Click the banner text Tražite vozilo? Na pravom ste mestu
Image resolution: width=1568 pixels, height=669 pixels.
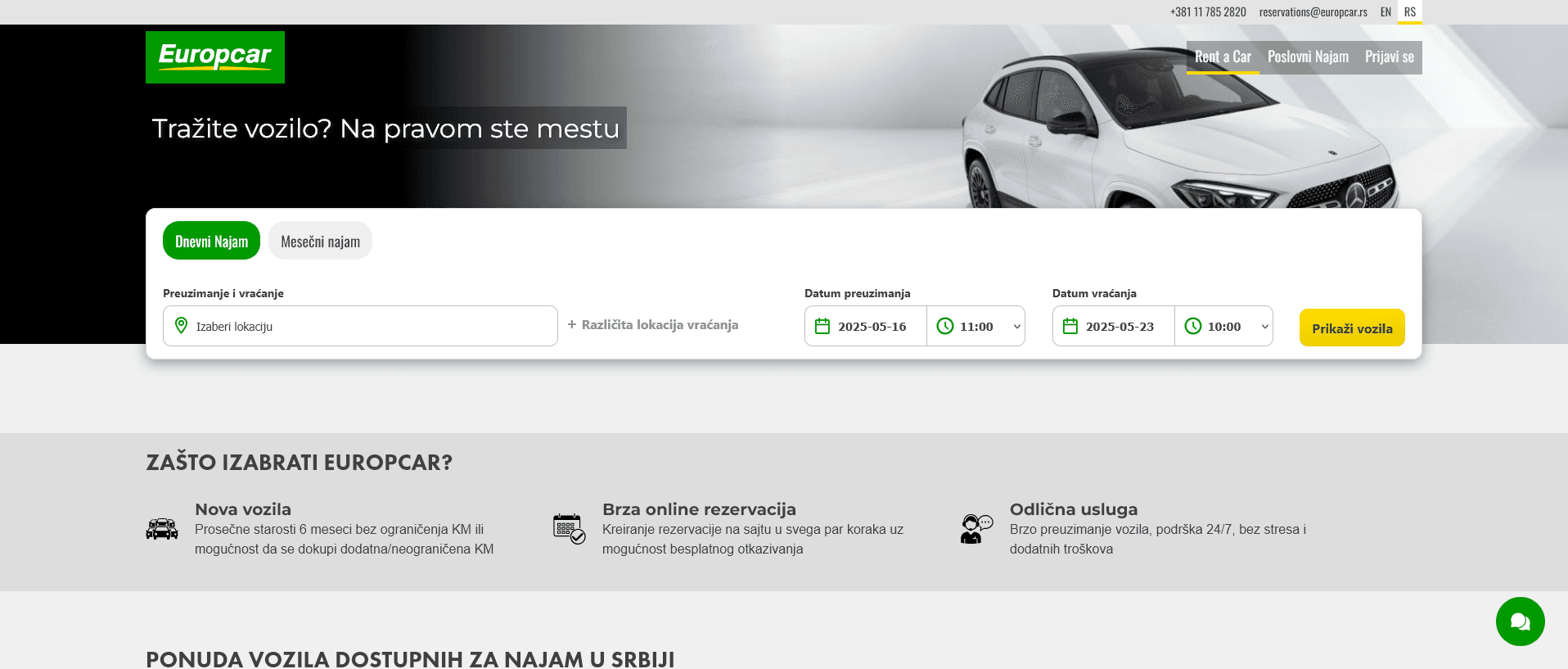click(x=385, y=129)
